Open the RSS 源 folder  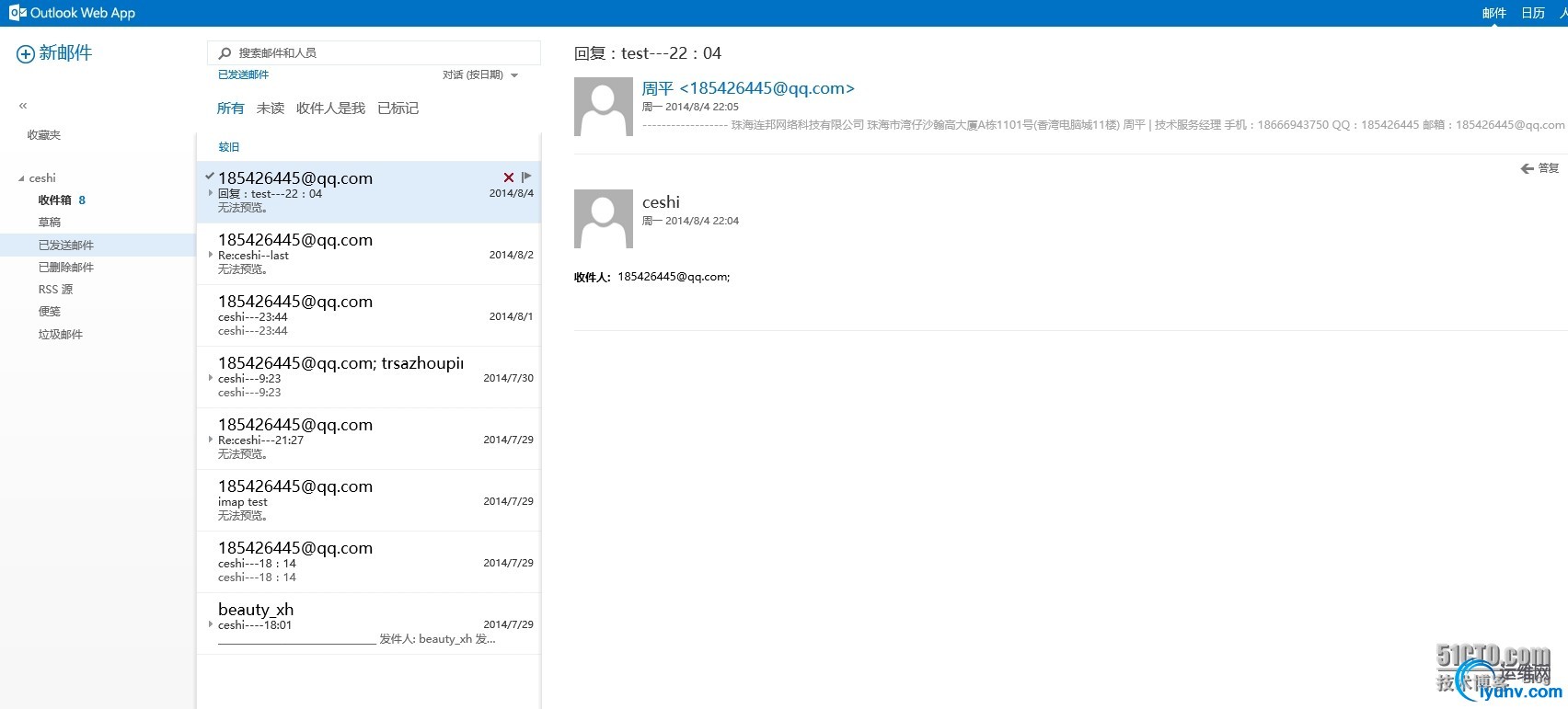(x=55, y=290)
